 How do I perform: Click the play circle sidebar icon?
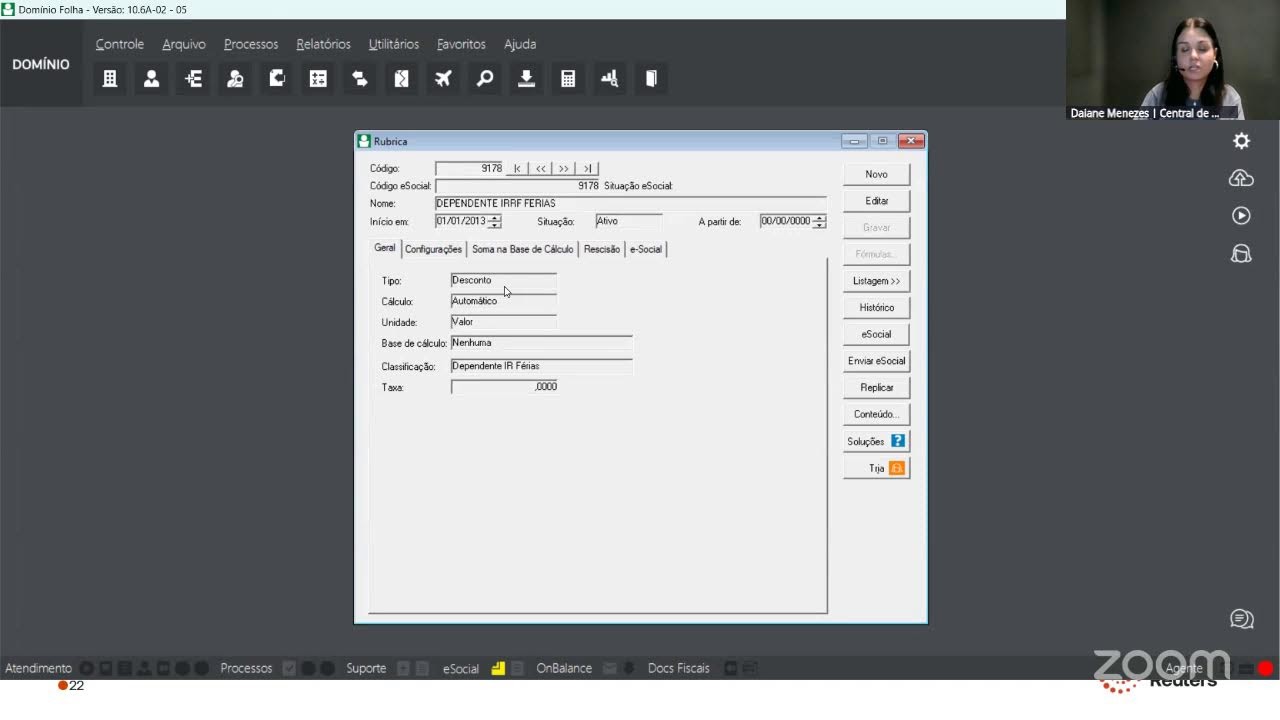click(1241, 216)
